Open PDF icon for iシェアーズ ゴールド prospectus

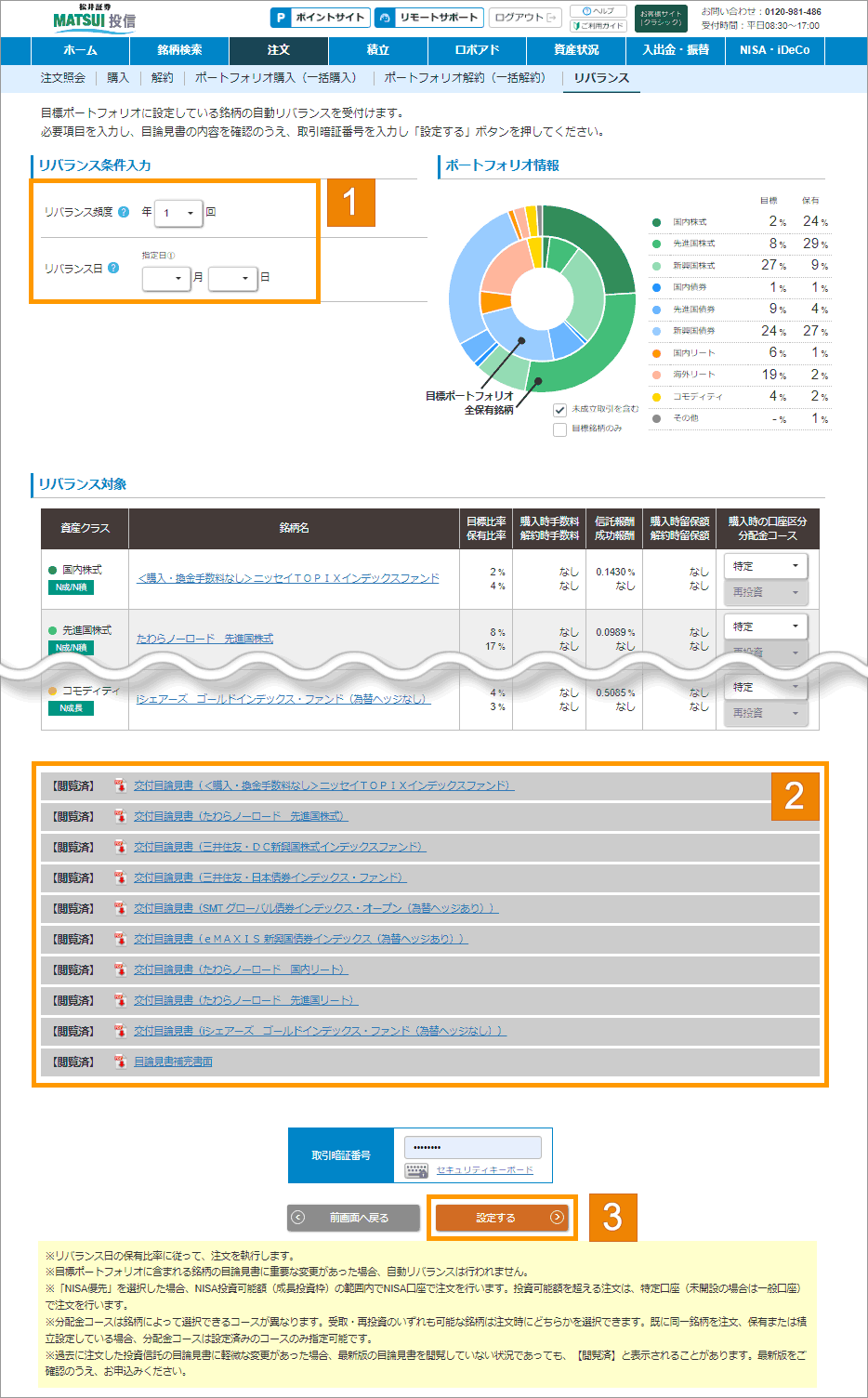pyautogui.click(x=120, y=1031)
